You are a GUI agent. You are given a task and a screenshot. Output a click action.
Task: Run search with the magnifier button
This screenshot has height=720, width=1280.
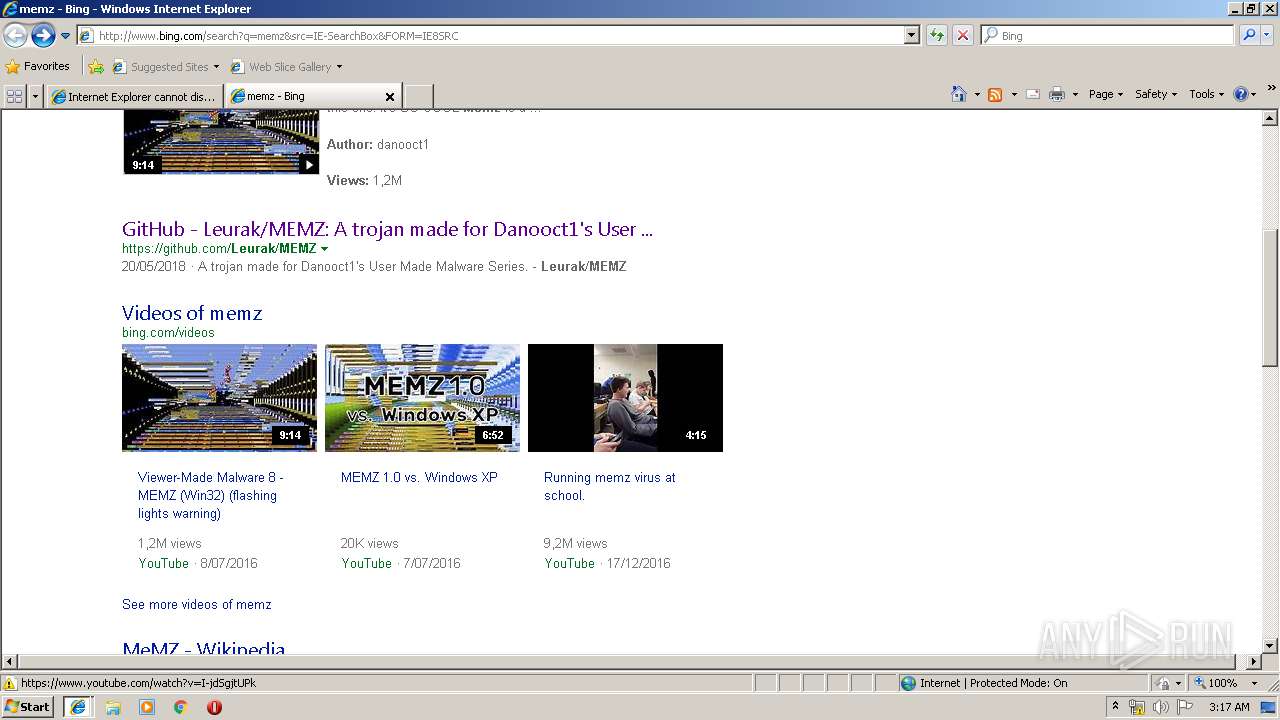1249,35
